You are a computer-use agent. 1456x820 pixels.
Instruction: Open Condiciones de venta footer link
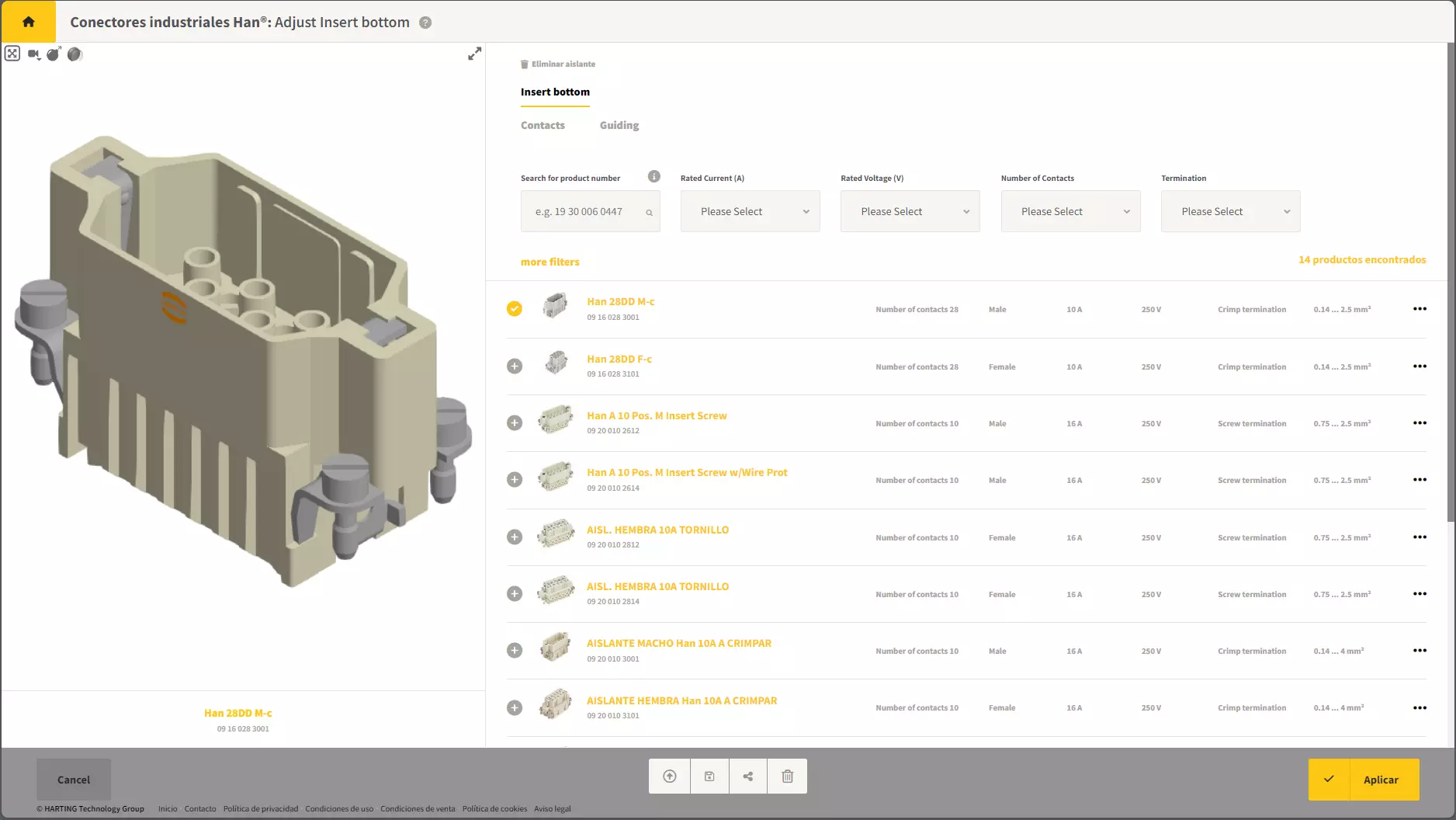click(x=418, y=809)
